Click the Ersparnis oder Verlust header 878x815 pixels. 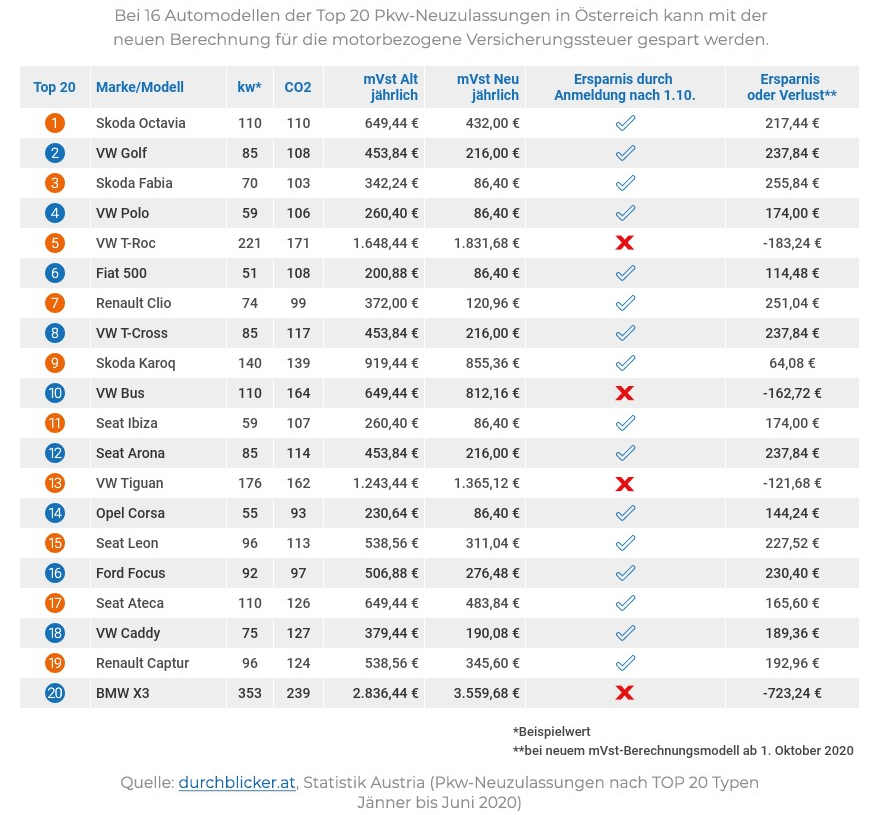pos(791,87)
